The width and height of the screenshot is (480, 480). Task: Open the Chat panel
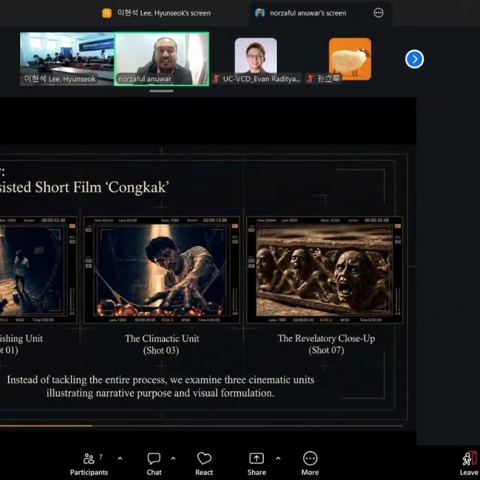(x=154, y=464)
